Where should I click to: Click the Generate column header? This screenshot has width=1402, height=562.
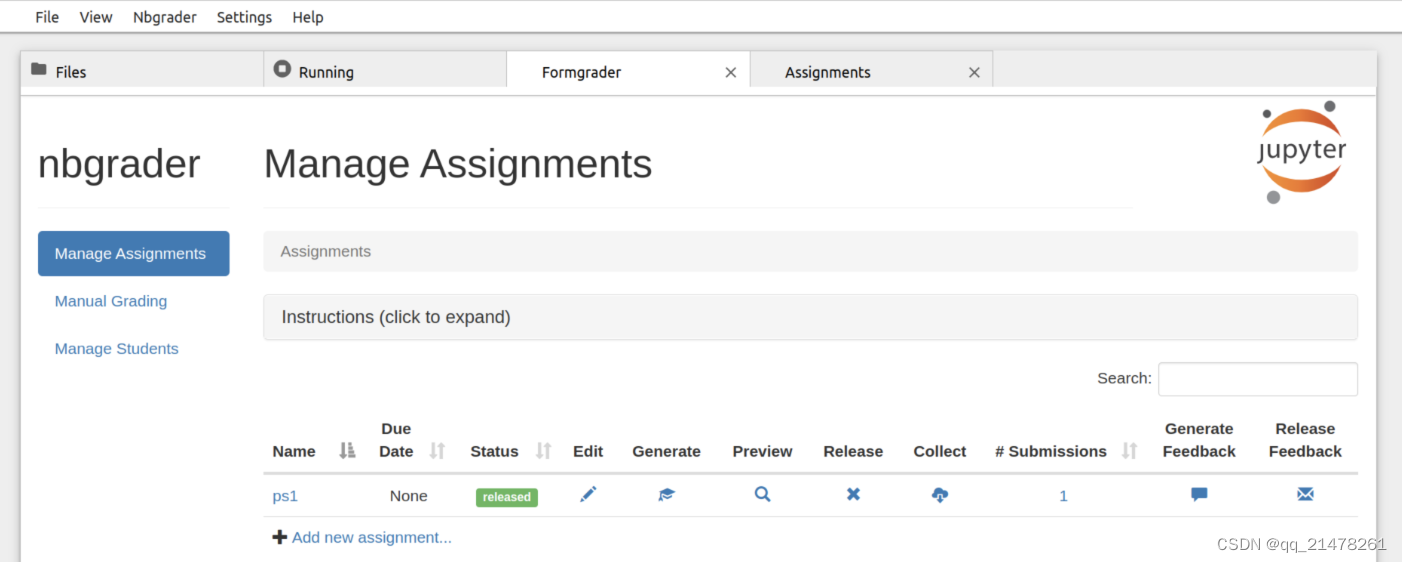tap(666, 451)
